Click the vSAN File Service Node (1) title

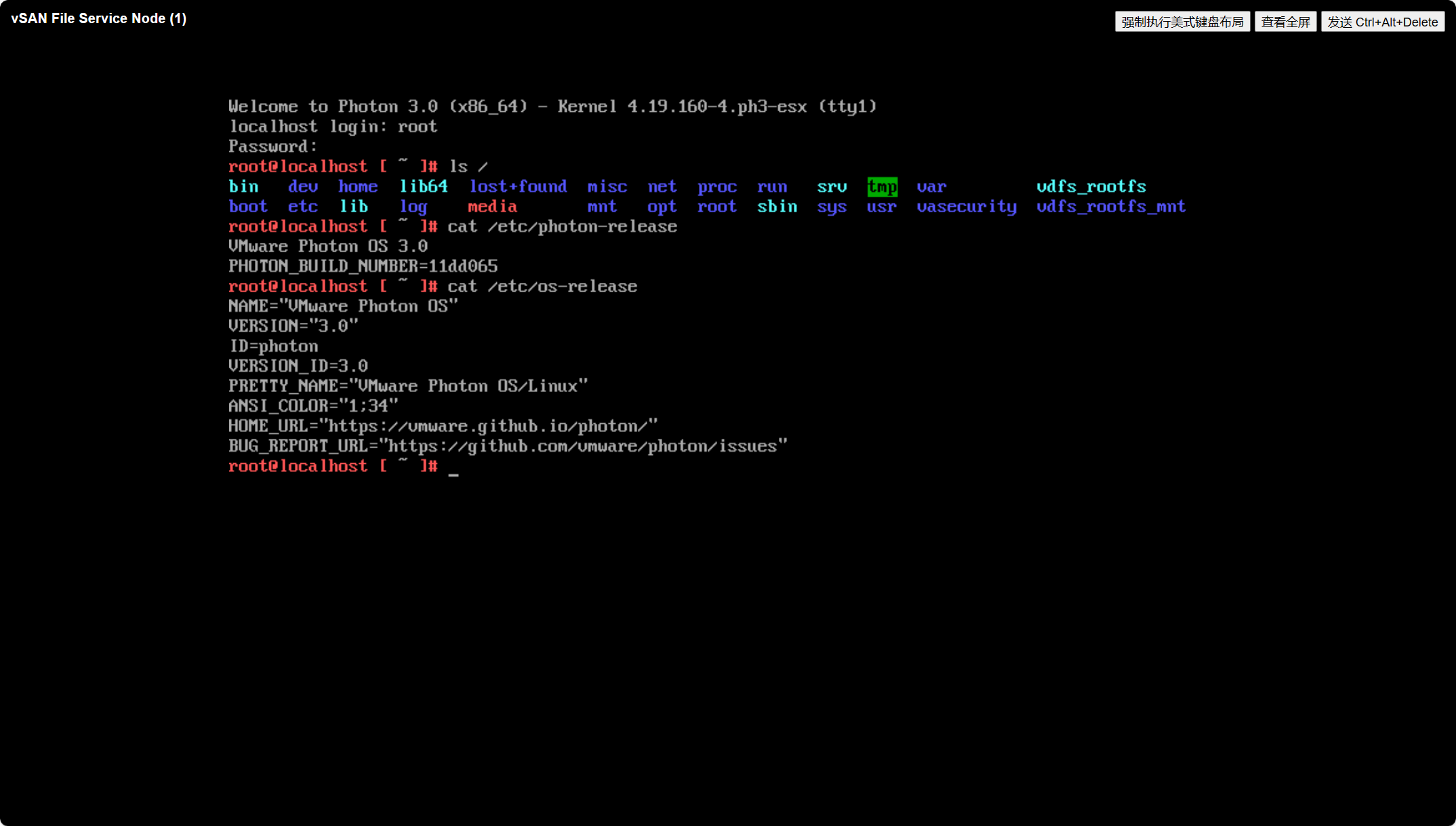click(98, 18)
